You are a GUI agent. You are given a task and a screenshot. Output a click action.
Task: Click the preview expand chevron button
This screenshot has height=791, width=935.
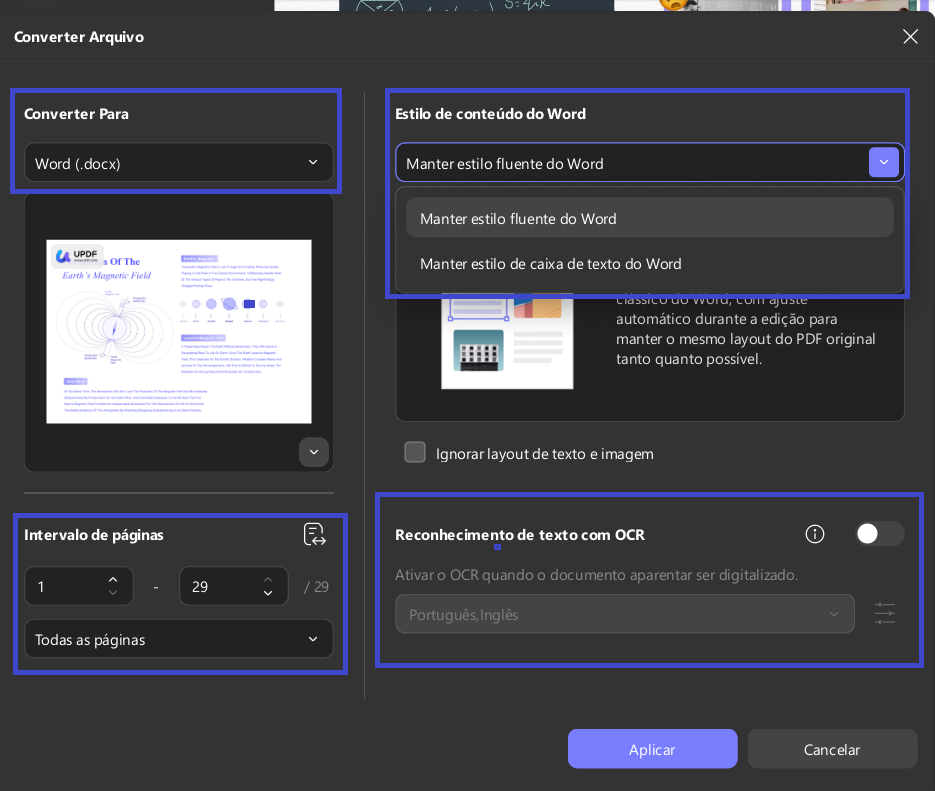click(314, 452)
